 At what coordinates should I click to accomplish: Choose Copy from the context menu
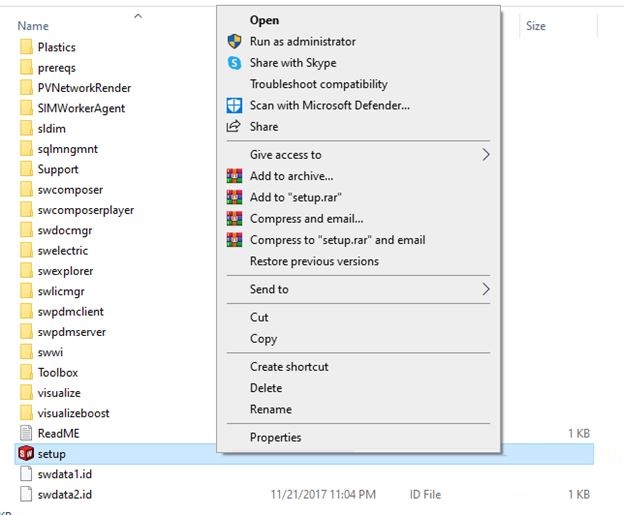358,338
